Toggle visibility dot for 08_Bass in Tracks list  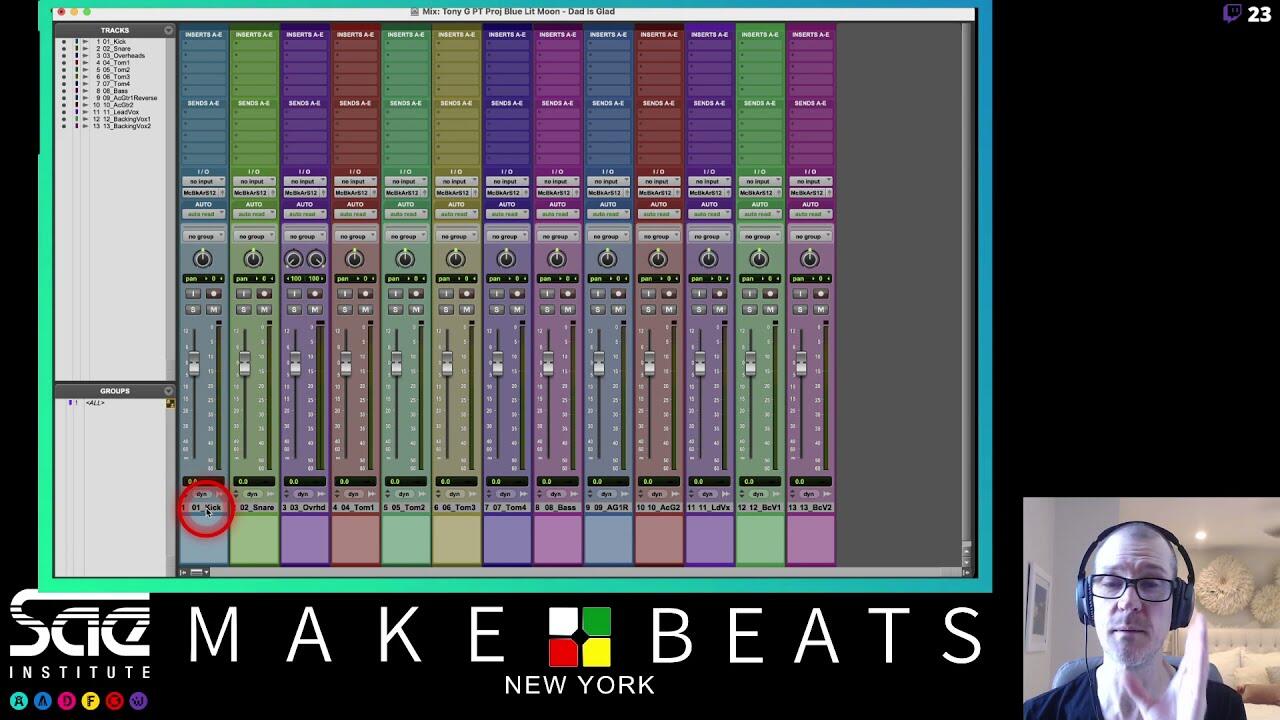[x=64, y=91]
